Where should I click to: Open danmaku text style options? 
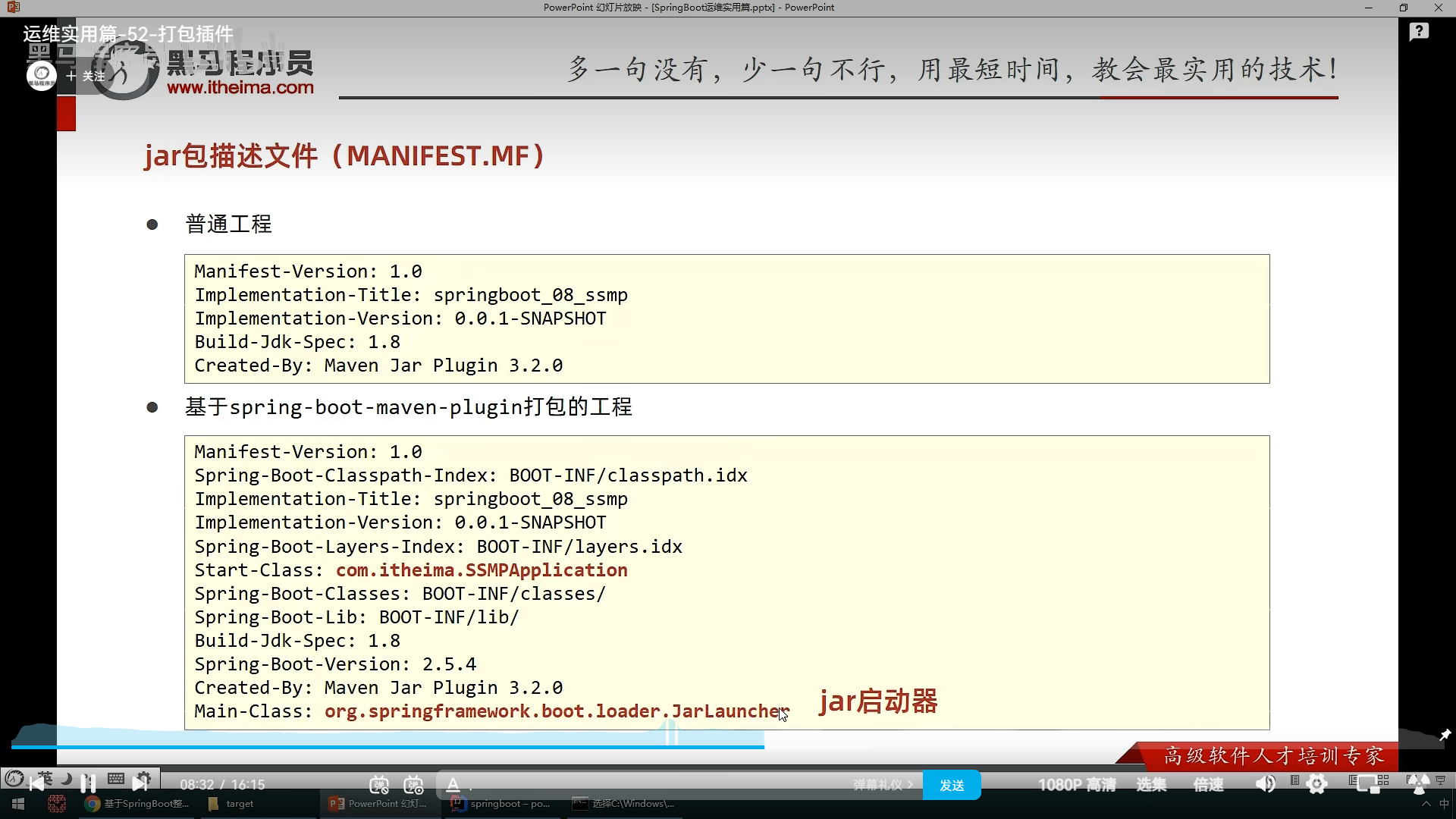453,785
